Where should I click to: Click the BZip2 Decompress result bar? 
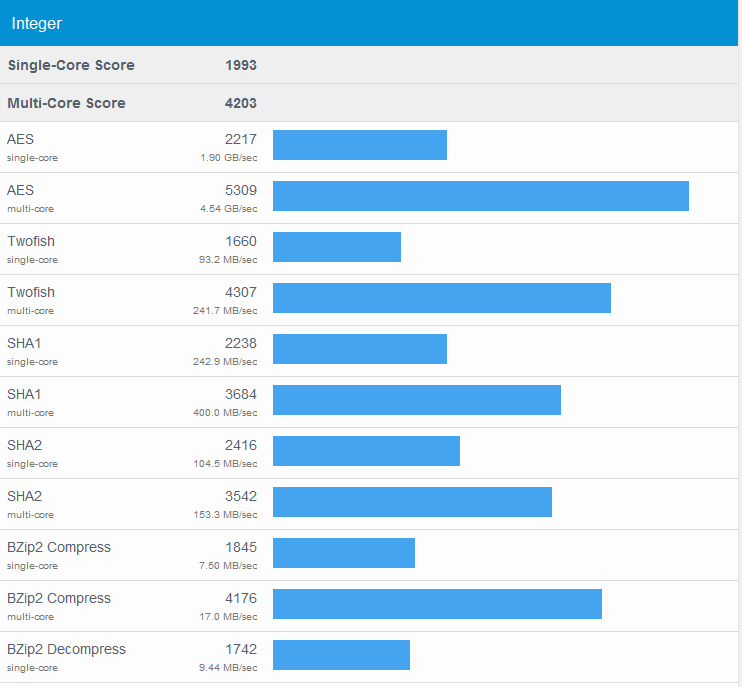click(x=341, y=655)
